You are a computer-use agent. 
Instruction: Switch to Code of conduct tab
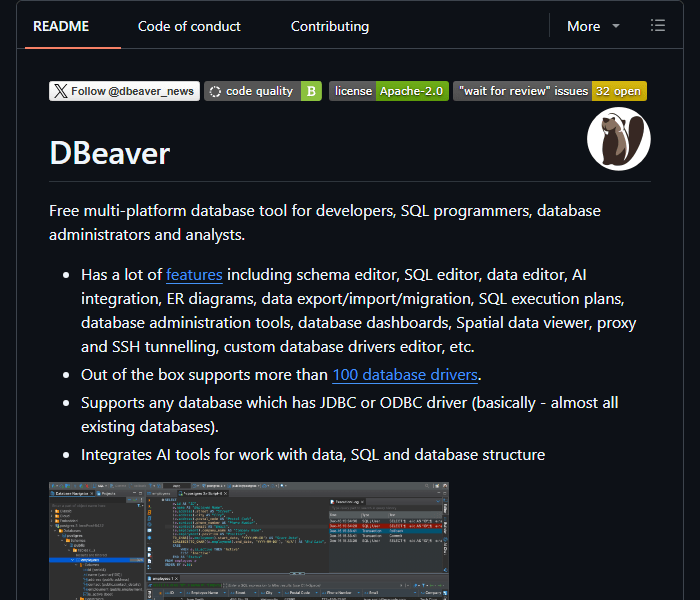point(189,26)
